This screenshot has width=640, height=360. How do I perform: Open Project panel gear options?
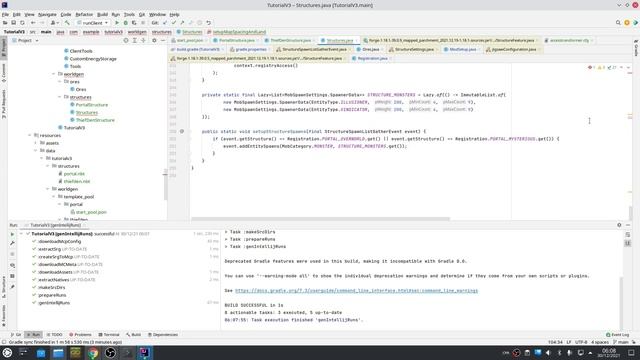(x=154, y=40)
